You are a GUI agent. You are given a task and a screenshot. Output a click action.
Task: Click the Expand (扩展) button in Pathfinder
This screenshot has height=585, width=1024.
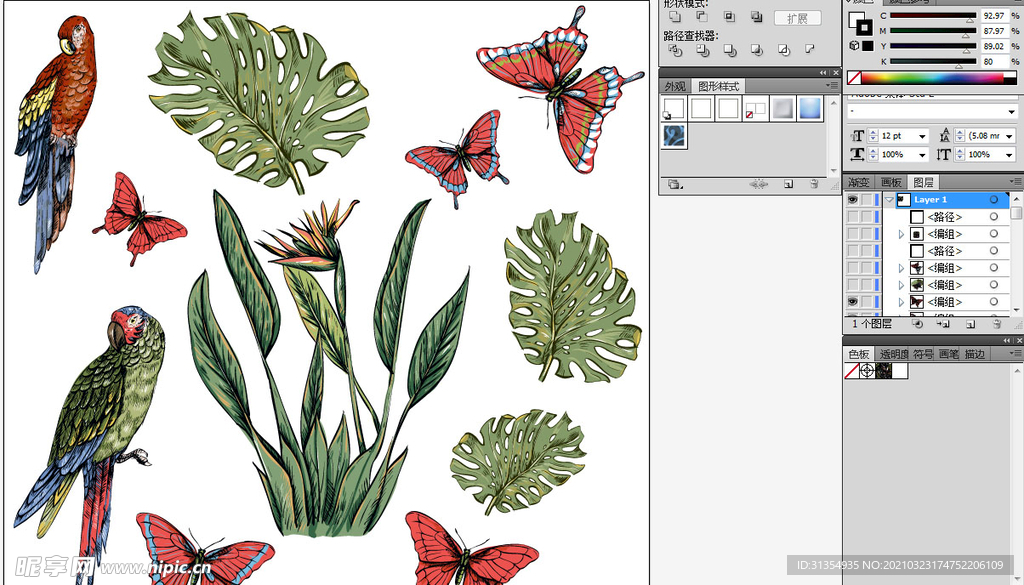click(797, 18)
